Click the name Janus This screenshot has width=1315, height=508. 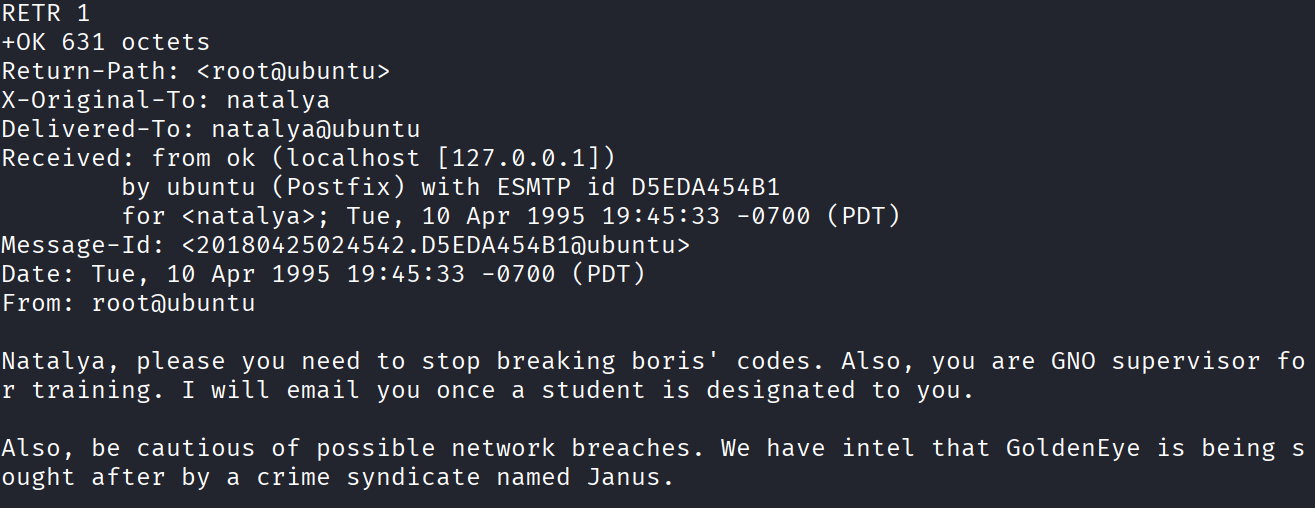click(623, 477)
